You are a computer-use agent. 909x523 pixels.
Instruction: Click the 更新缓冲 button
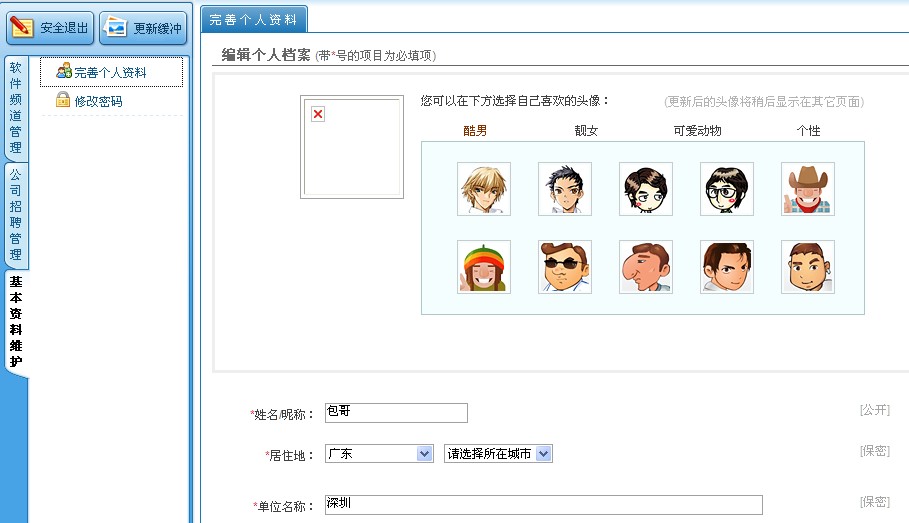tap(143, 28)
